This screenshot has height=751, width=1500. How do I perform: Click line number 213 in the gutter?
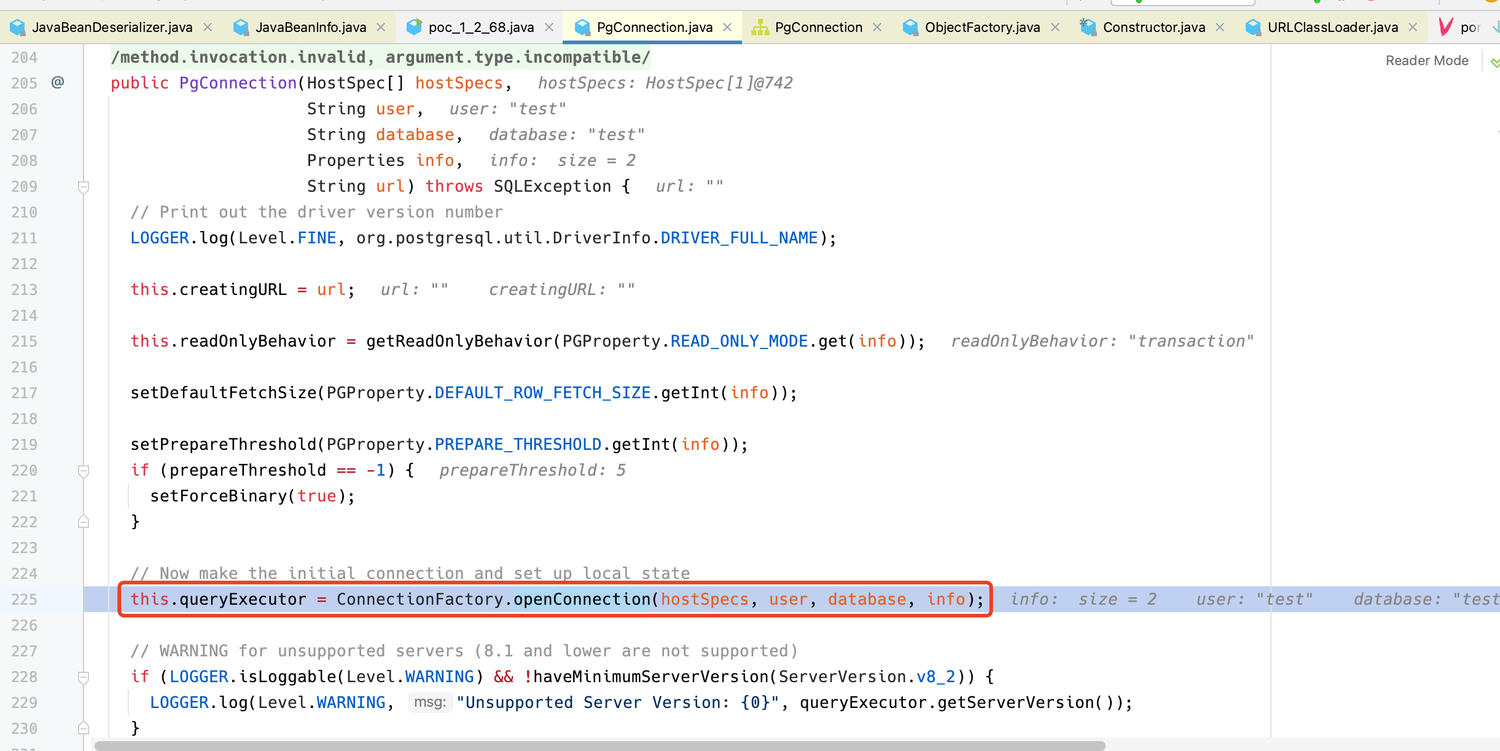pyautogui.click(x=23, y=289)
